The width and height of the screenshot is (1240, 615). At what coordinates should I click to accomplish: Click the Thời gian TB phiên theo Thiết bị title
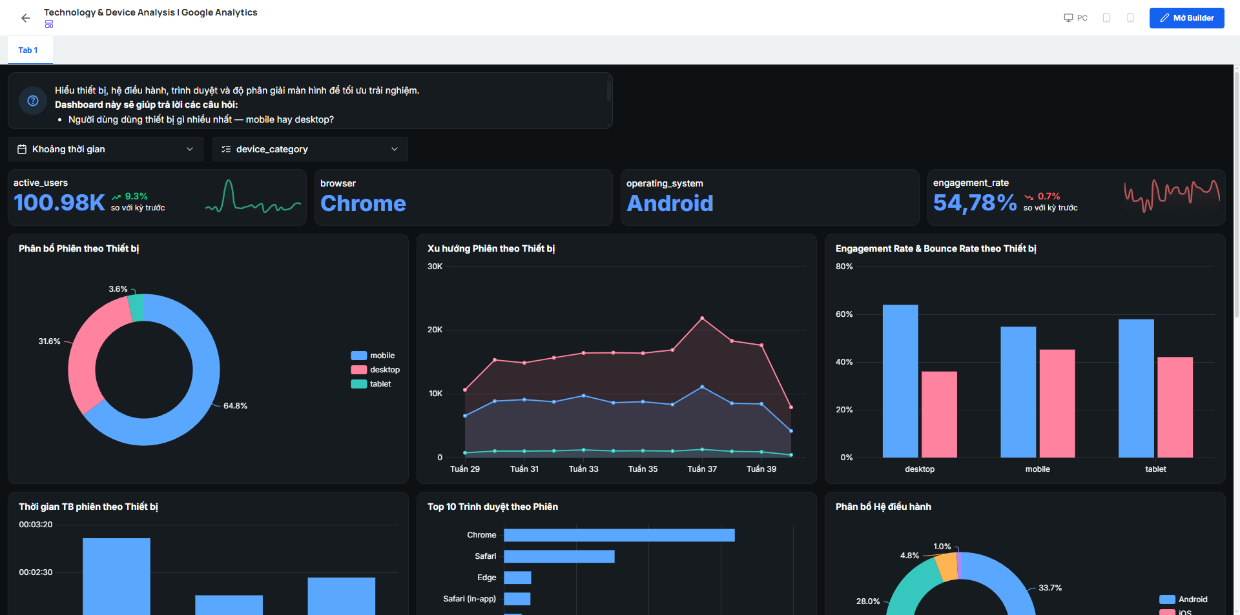click(88, 507)
